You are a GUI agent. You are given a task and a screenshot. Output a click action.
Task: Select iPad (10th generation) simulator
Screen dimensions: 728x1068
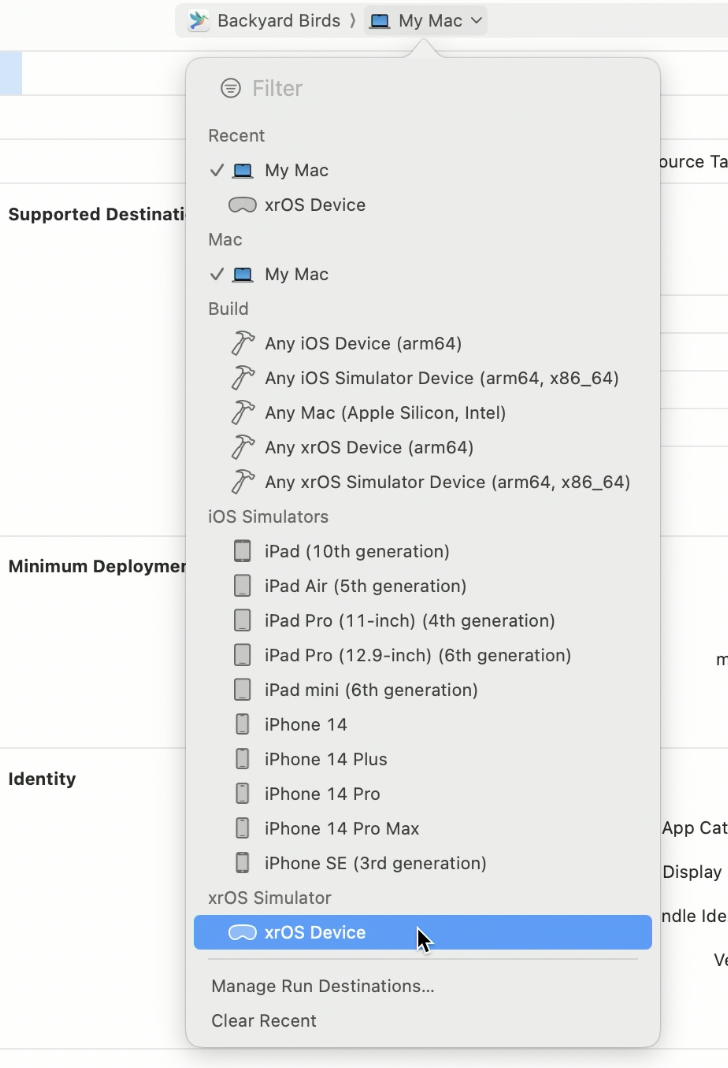point(422,551)
